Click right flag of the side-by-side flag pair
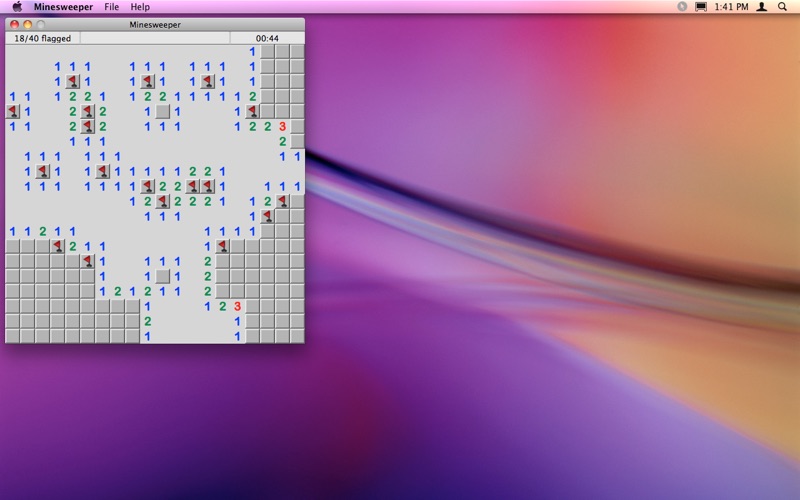 tap(207, 186)
